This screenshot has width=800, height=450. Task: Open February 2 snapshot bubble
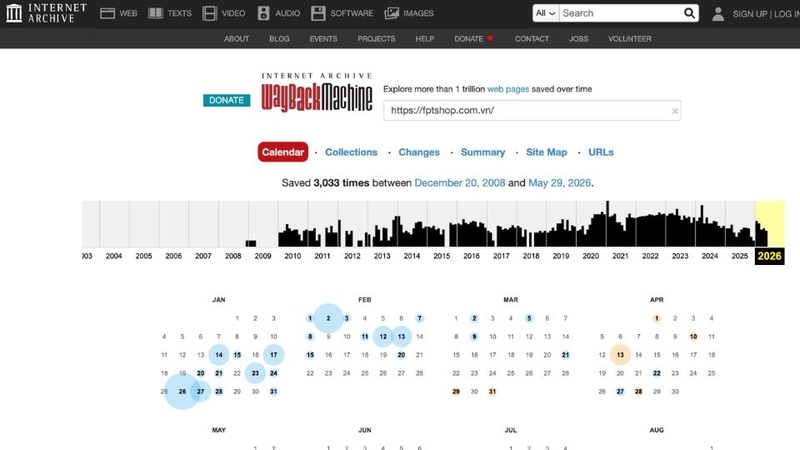coord(328,318)
